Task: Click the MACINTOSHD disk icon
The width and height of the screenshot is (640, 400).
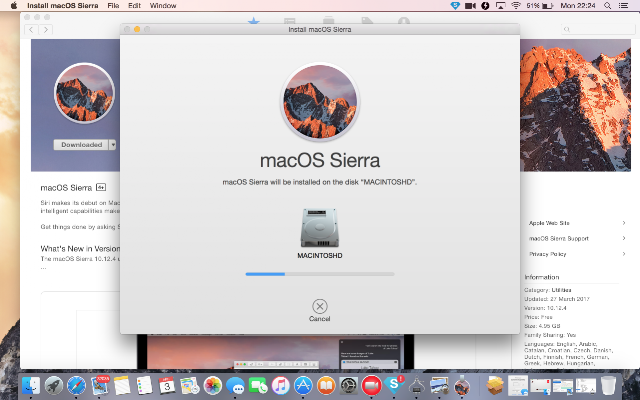Action: (320, 228)
